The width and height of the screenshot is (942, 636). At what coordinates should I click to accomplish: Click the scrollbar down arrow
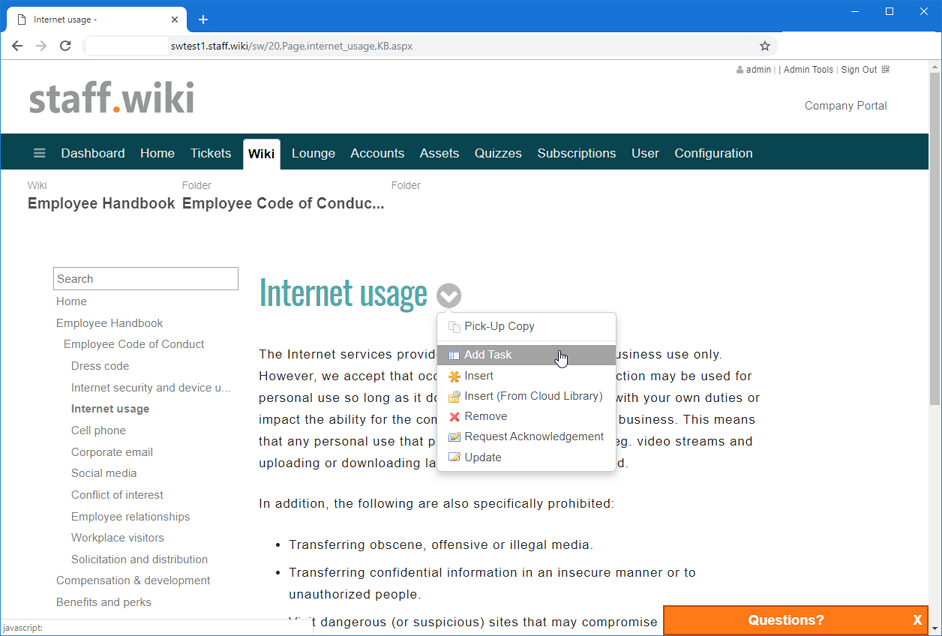point(935,629)
